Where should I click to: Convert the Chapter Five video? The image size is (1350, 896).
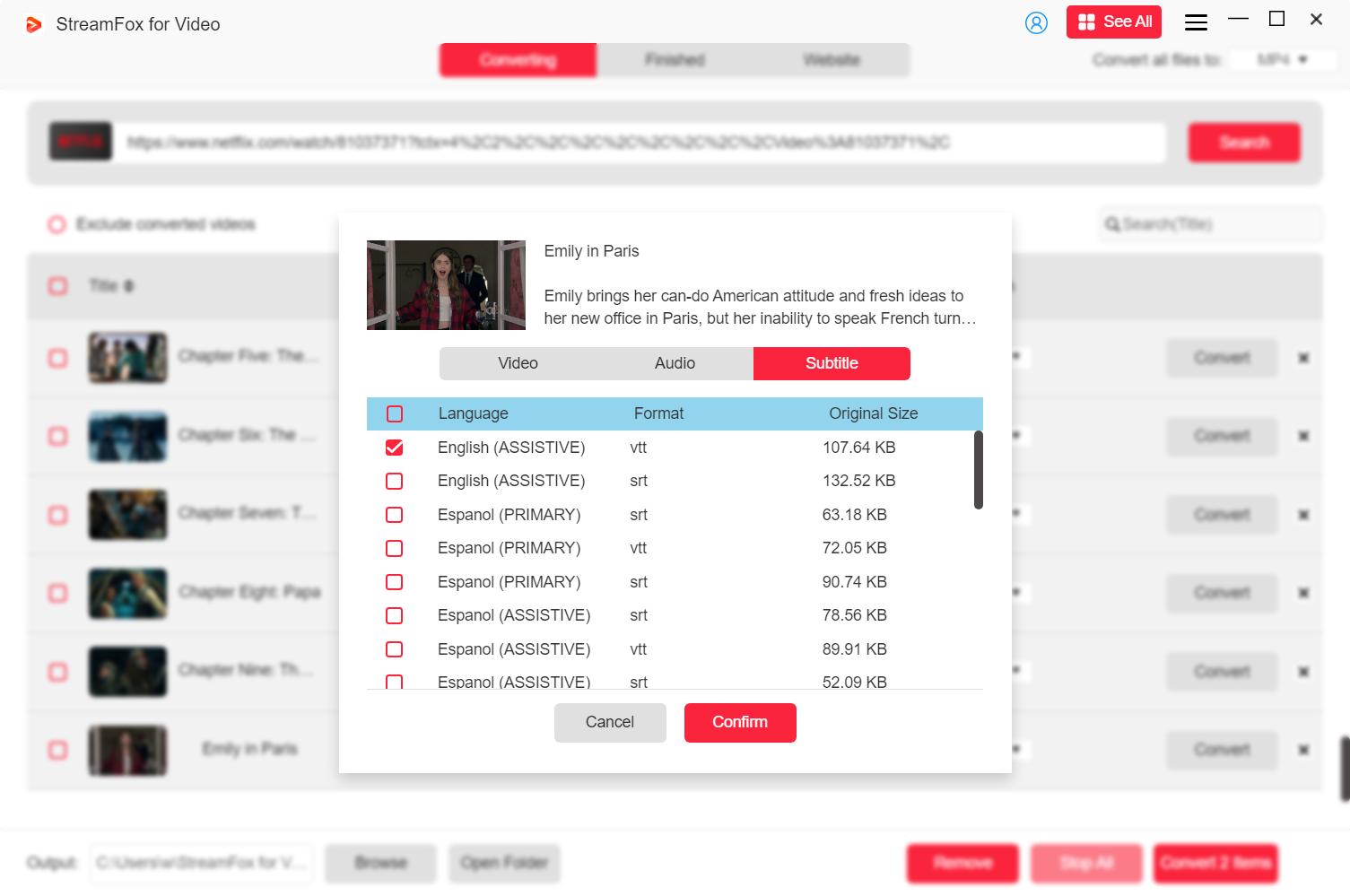click(1222, 358)
